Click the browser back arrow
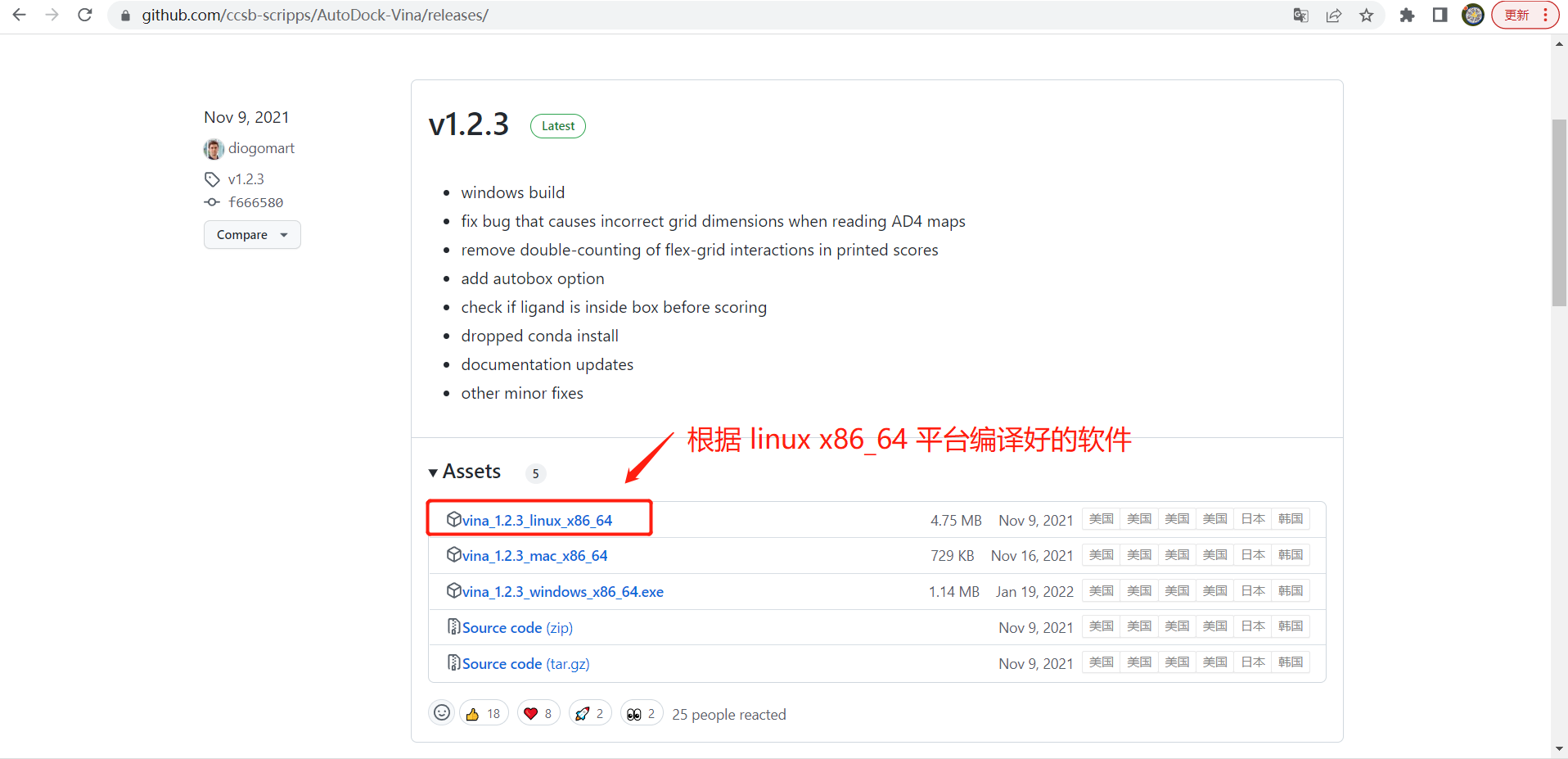 tap(20, 15)
